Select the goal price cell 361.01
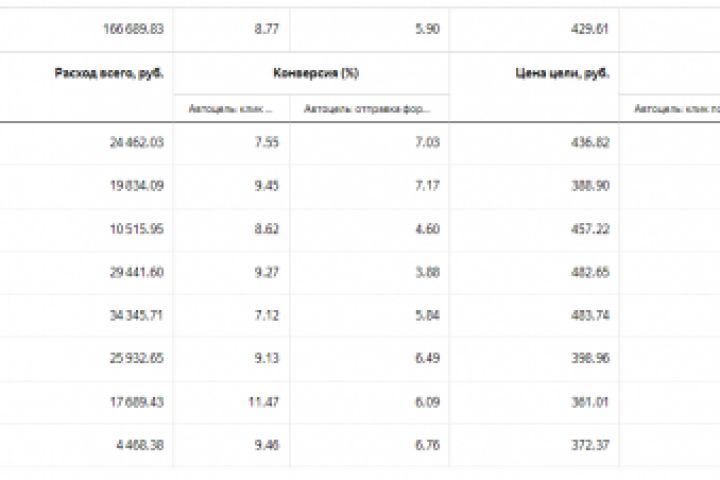 point(590,401)
